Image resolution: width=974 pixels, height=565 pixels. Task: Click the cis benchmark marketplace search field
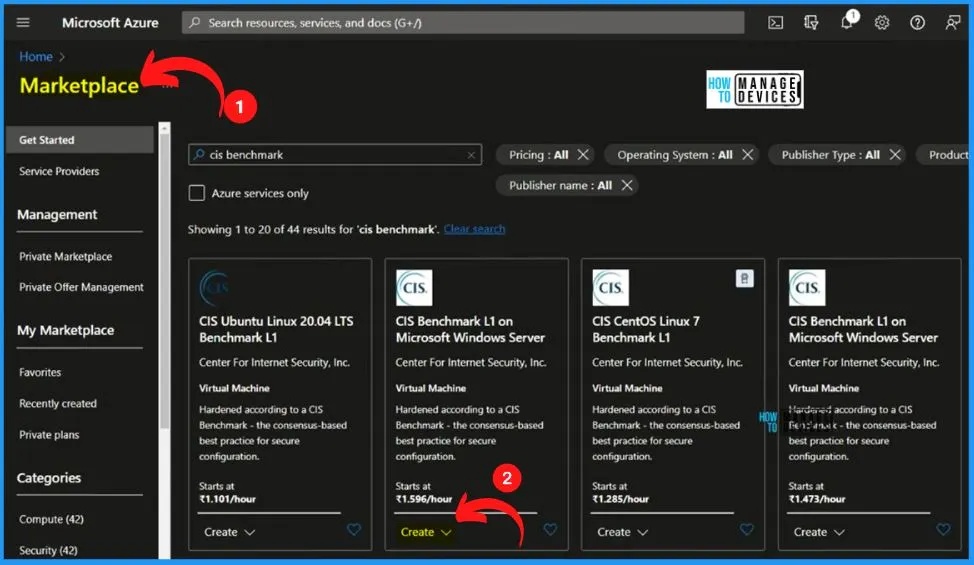tap(335, 155)
